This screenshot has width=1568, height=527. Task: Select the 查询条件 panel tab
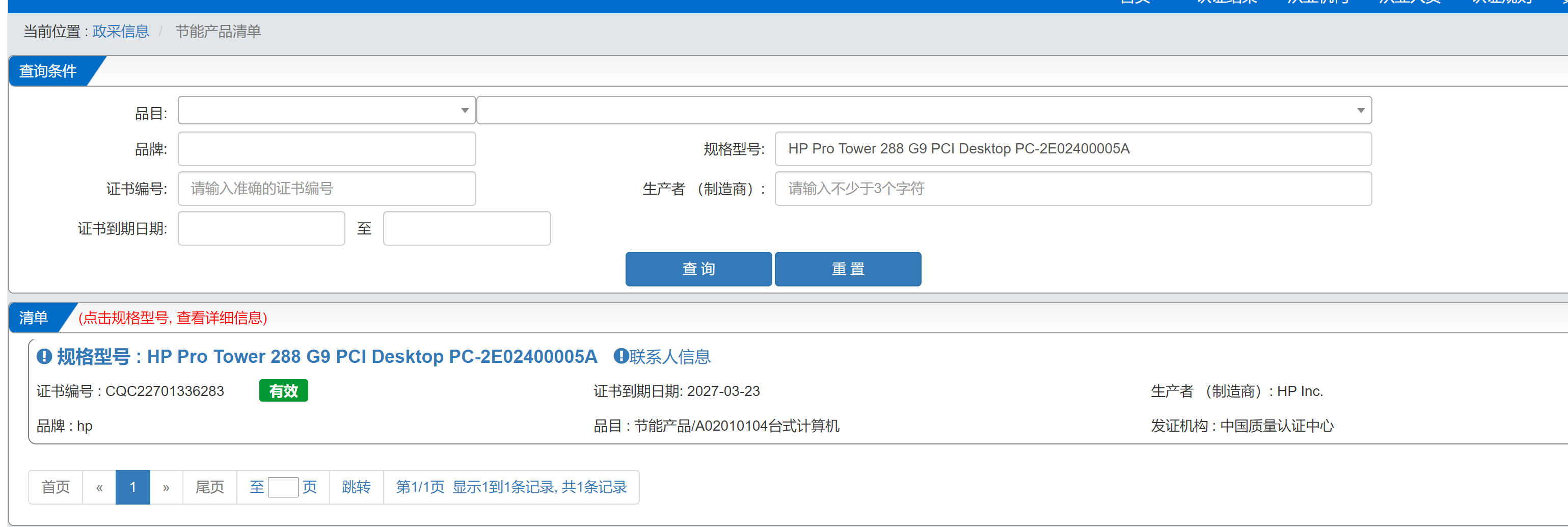[x=49, y=71]
